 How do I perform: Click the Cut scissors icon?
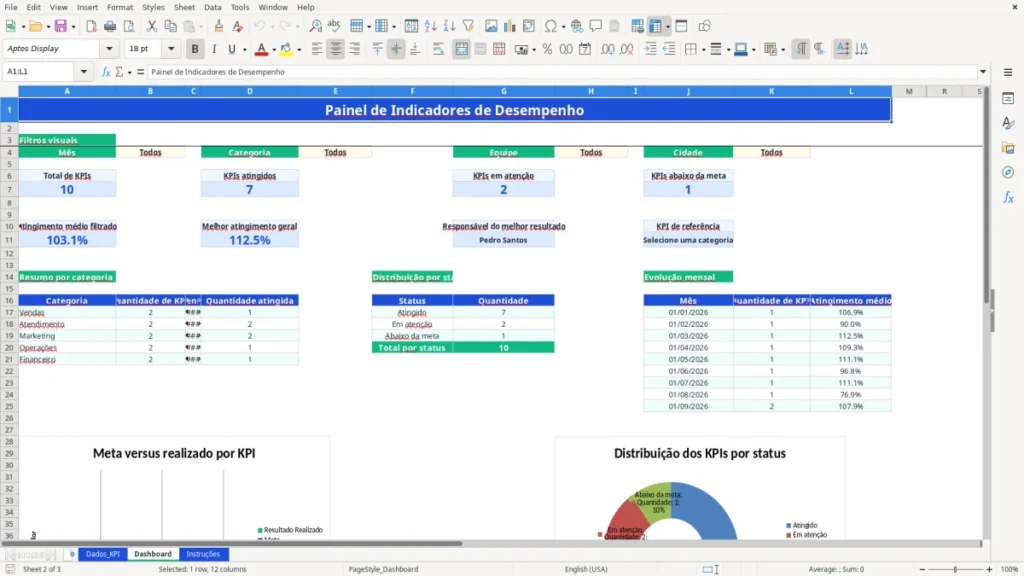[x=152, y=26]
